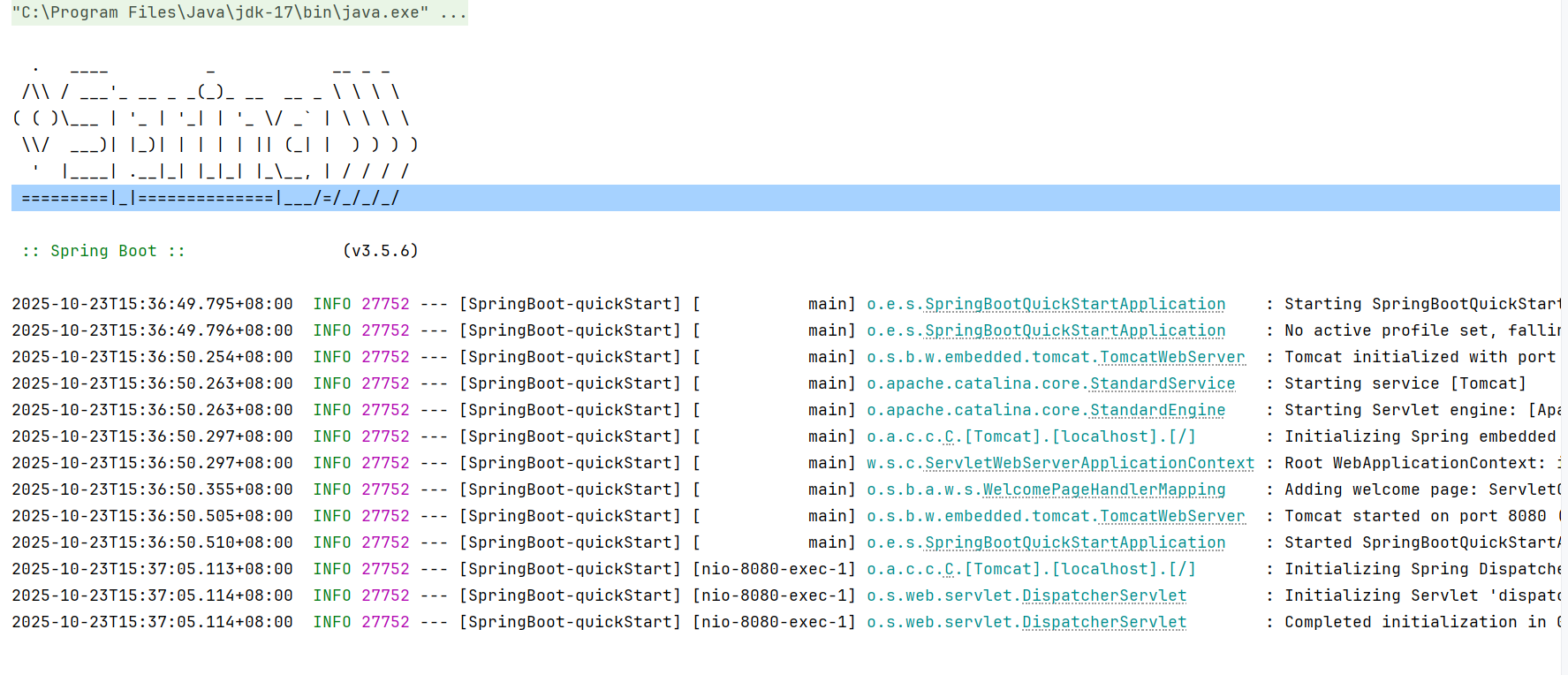Follow TomcatWebServer link on 'Tomcat started on port' line
Screen dimensions: 1568x675
(1172, 516)
